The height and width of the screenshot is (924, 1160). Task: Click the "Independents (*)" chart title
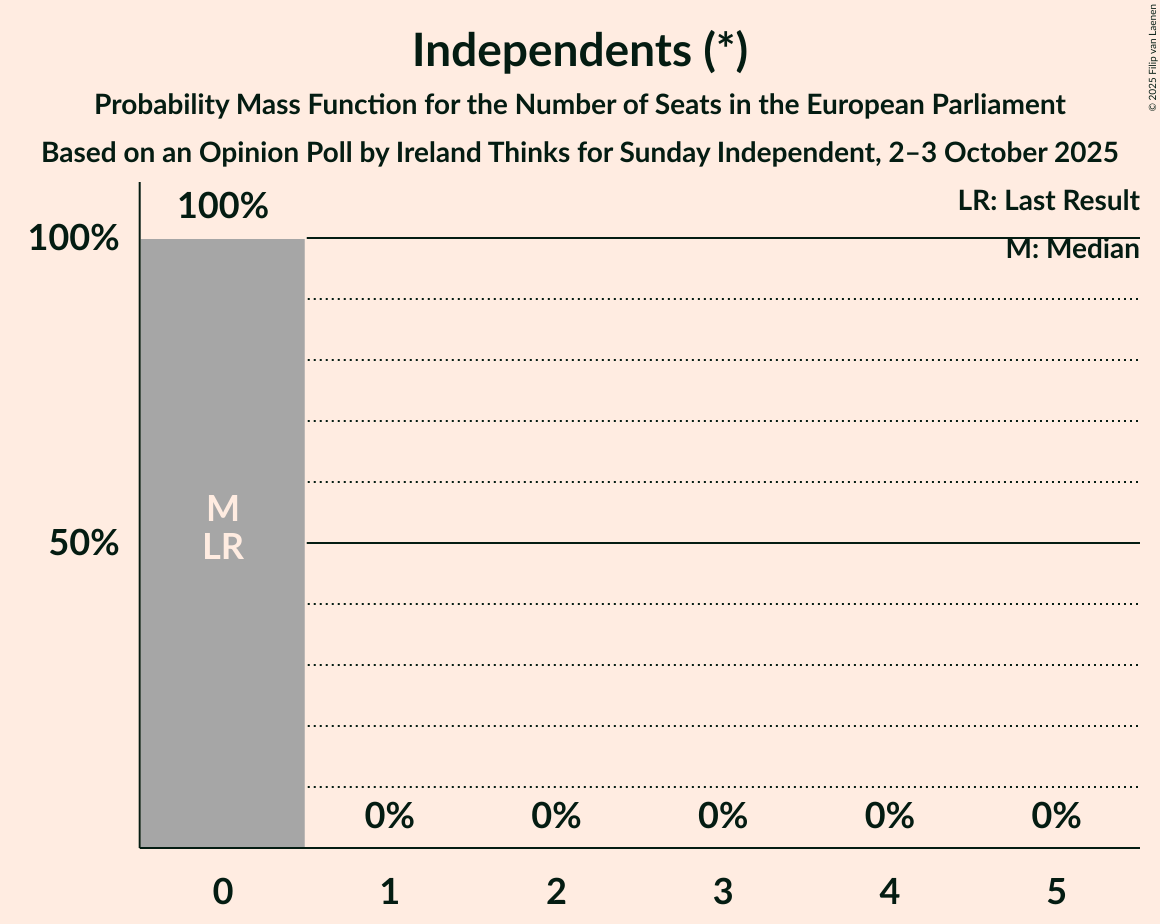[x=580, y=52]
